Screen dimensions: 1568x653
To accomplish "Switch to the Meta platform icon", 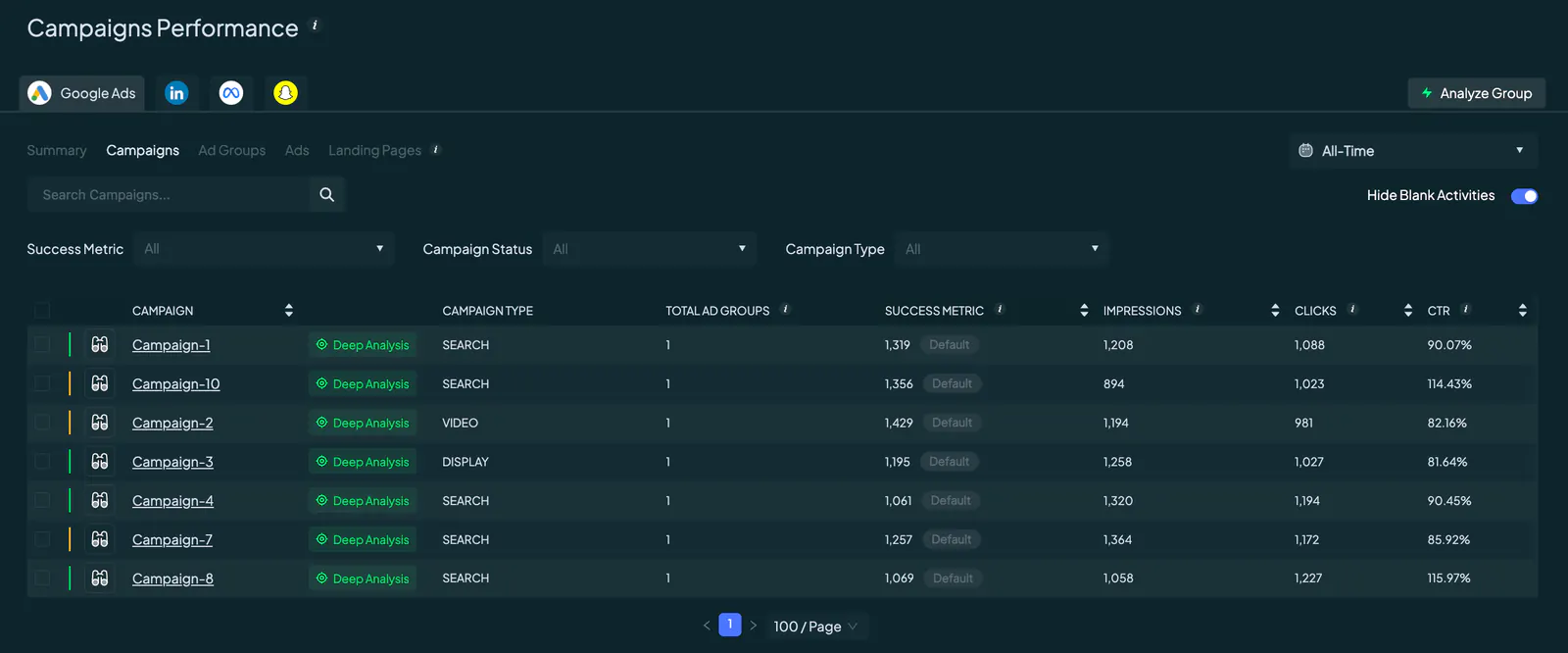I will [231, 93].
